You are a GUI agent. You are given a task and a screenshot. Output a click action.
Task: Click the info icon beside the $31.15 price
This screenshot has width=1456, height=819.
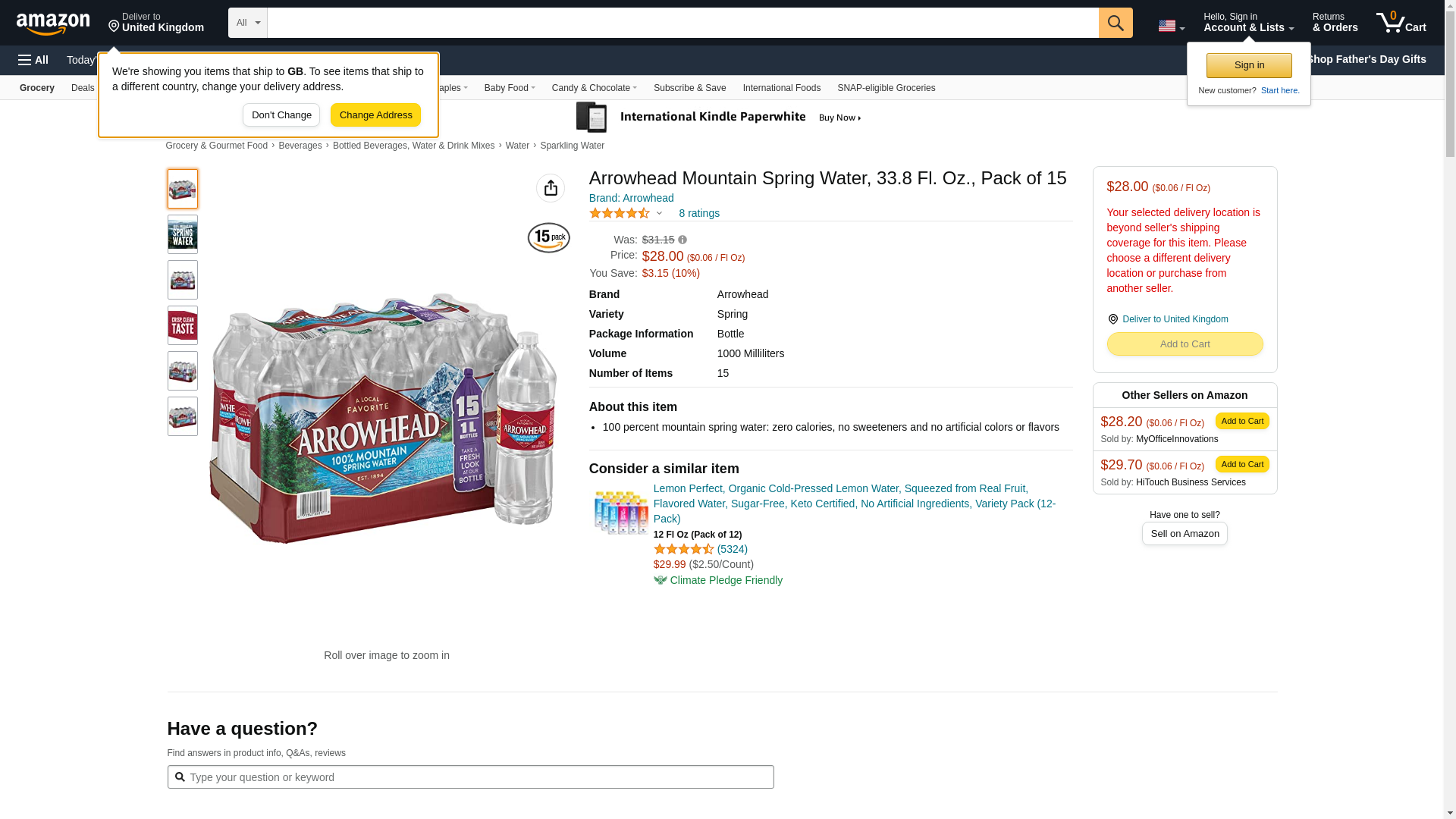pyautogui.click(x=682, y=240)
